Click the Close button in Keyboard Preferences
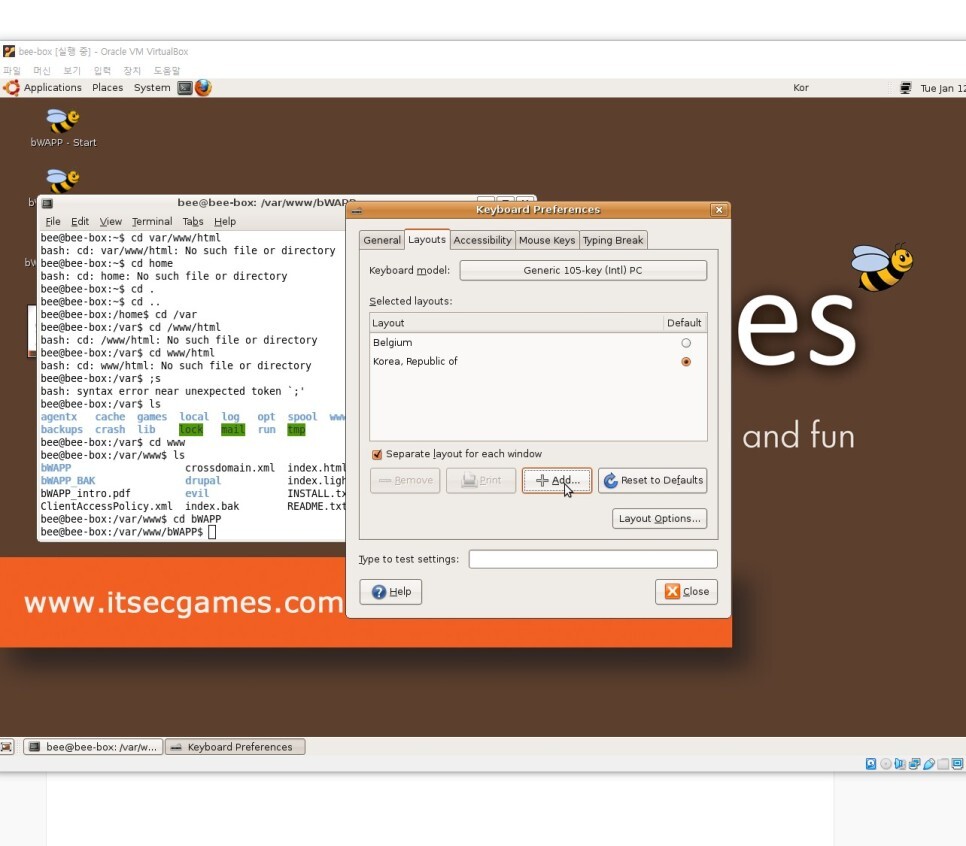The image size is (966, 846). 686,592
